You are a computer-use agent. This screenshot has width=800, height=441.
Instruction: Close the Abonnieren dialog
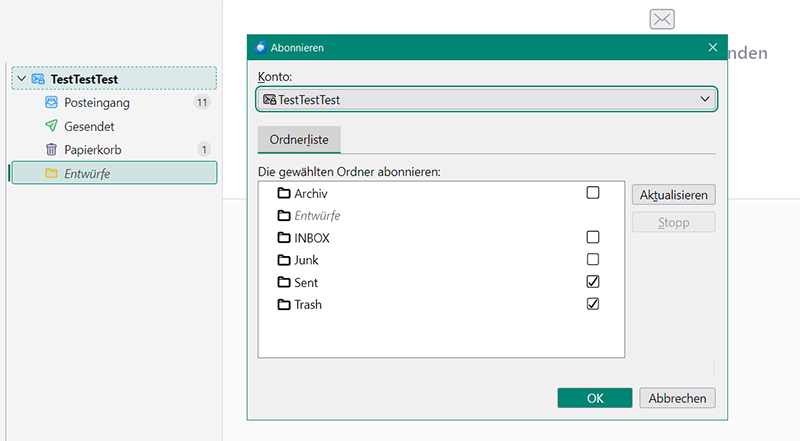(x=713, y=47)
